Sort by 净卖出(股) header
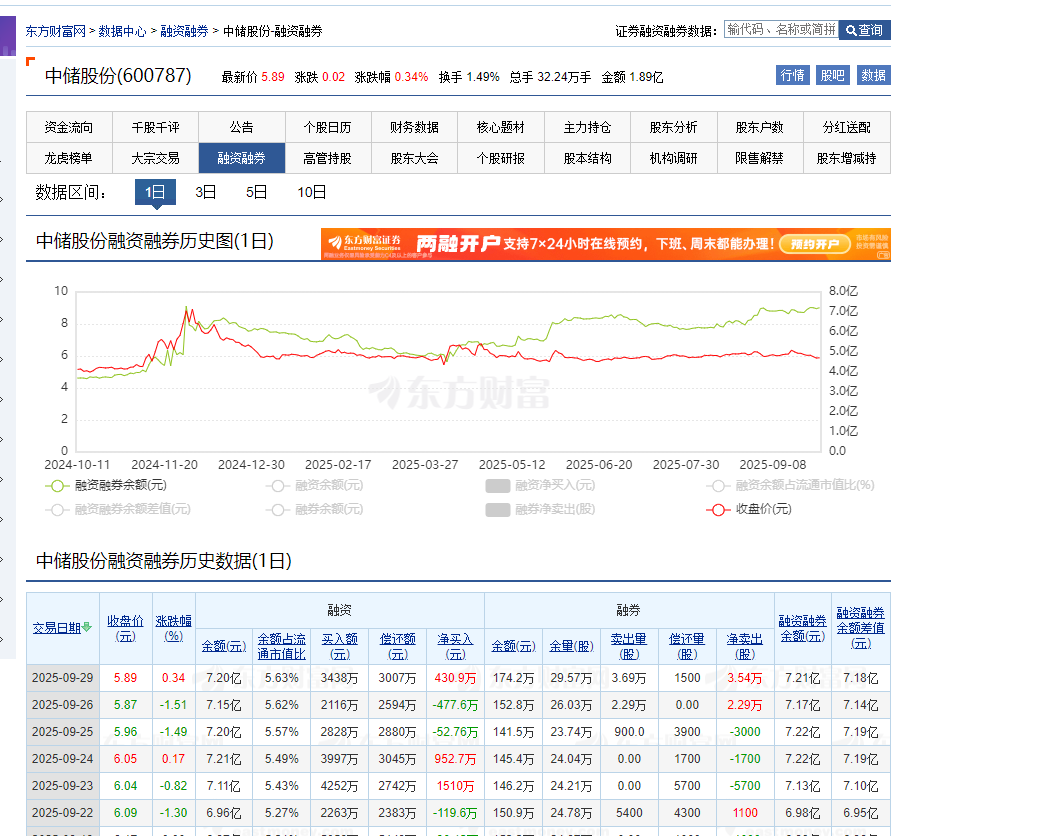Screen dimensions: 1054x836 click(745, 646)
